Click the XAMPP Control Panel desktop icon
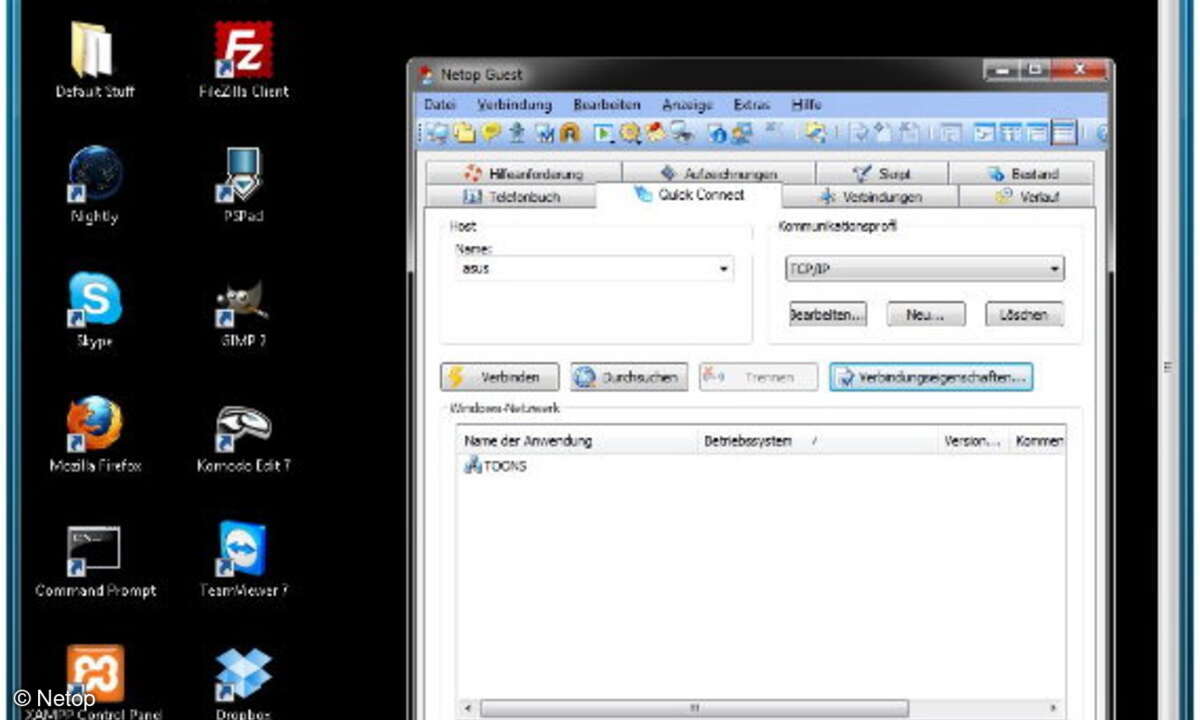This screenshot has height=720, width=1200. 94,685
